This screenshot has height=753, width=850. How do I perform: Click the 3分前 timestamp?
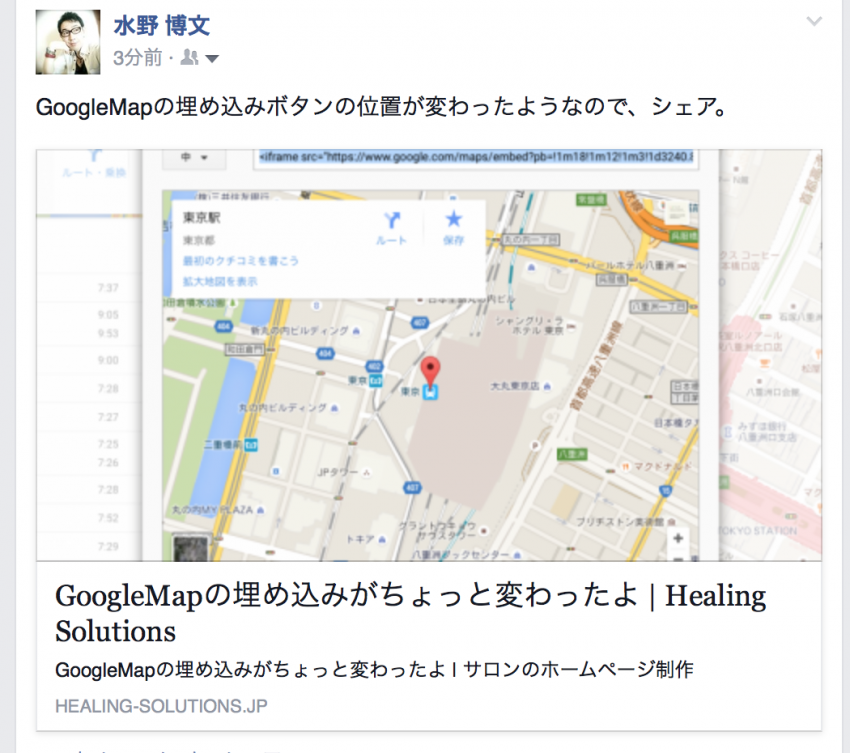pyautogui.click(x=137, y=57)
